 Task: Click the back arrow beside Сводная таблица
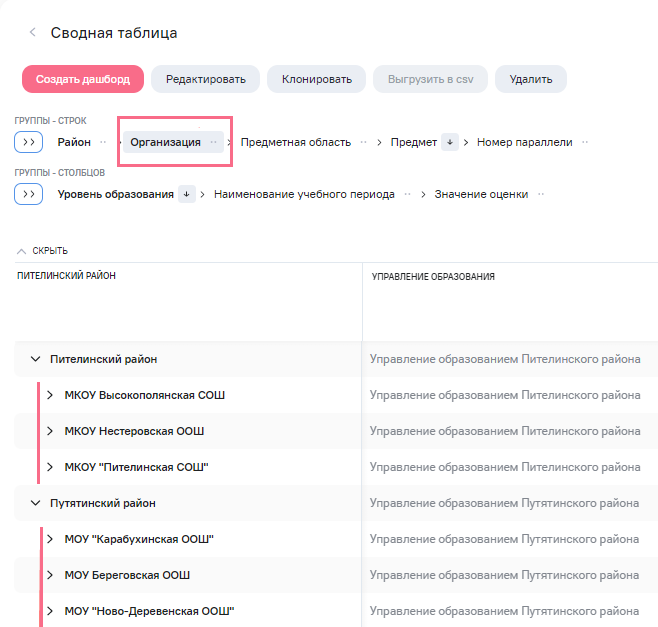point(33,33)
